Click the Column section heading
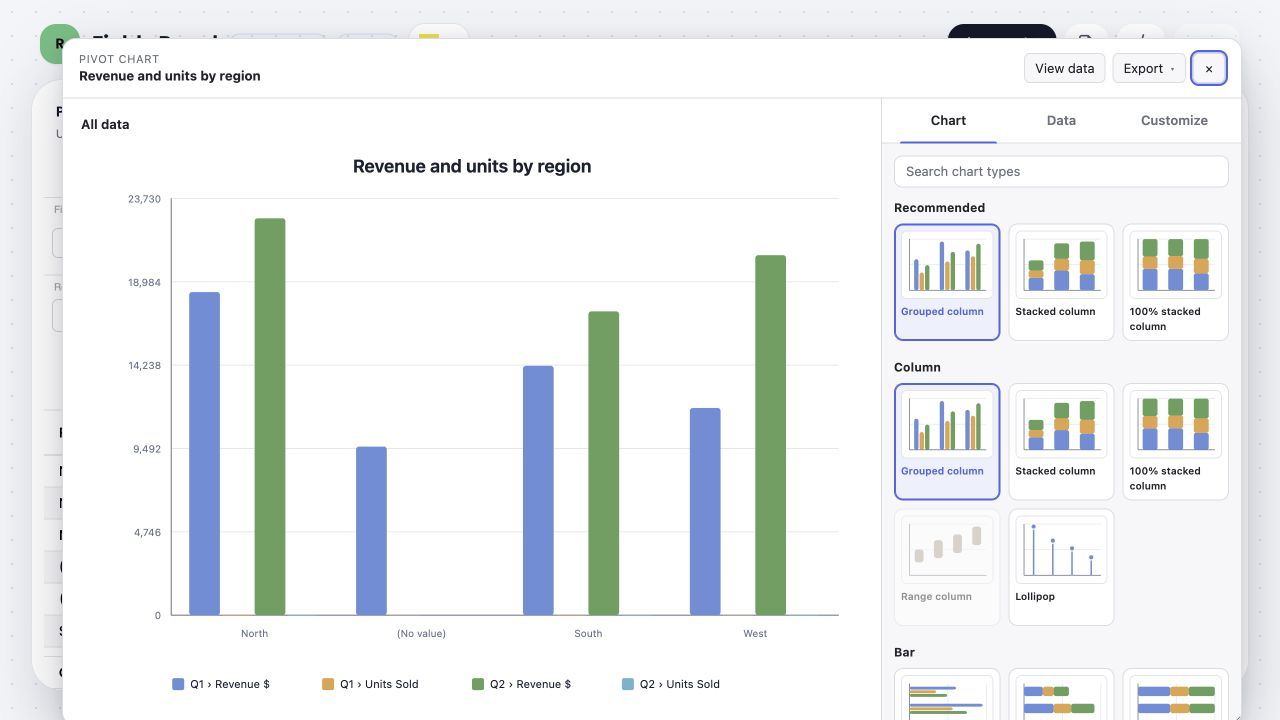This screenshot has height=720, width=1280. [917, 367]
